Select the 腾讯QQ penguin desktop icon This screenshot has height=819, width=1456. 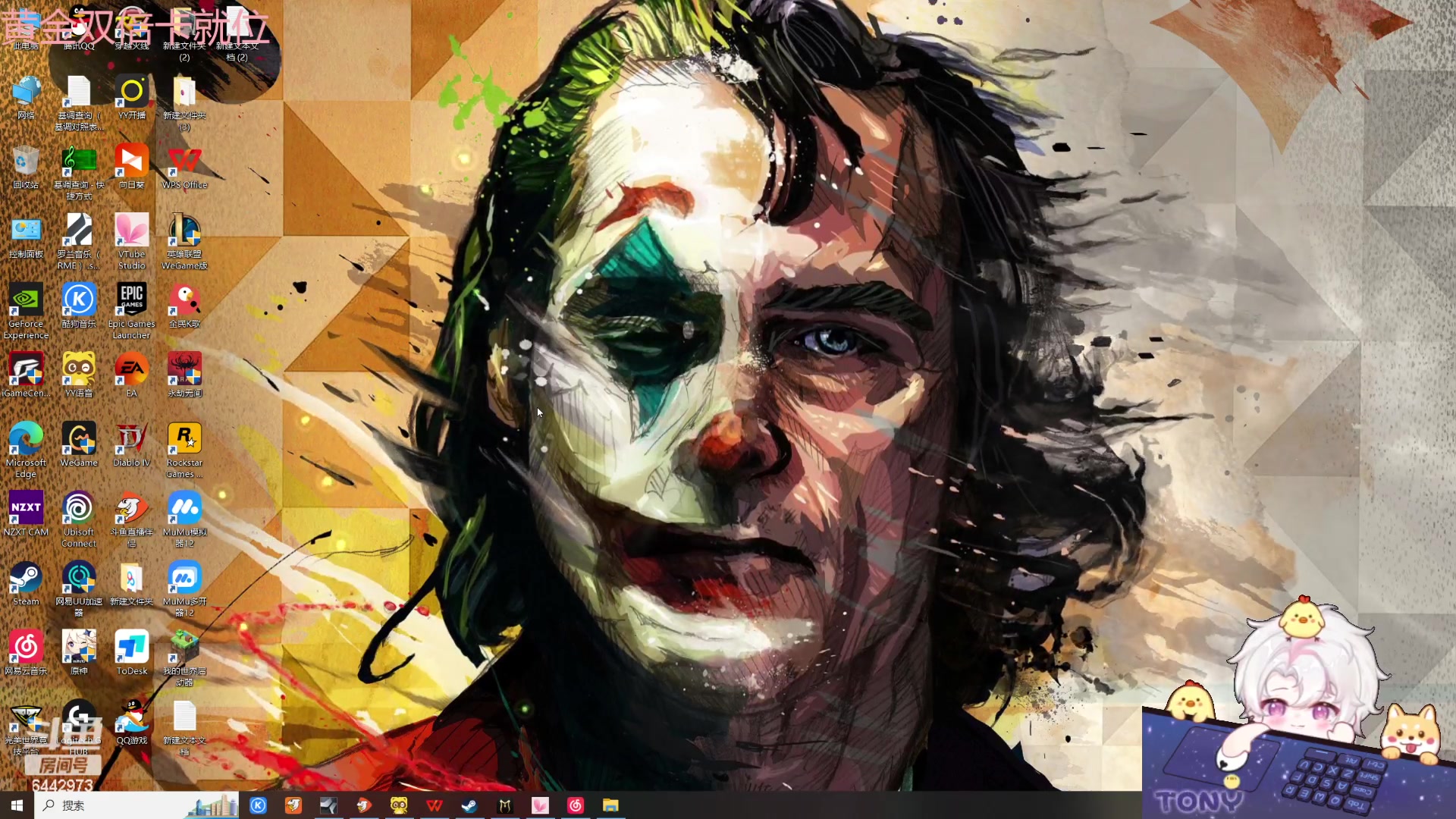click(x=79, y=29)
